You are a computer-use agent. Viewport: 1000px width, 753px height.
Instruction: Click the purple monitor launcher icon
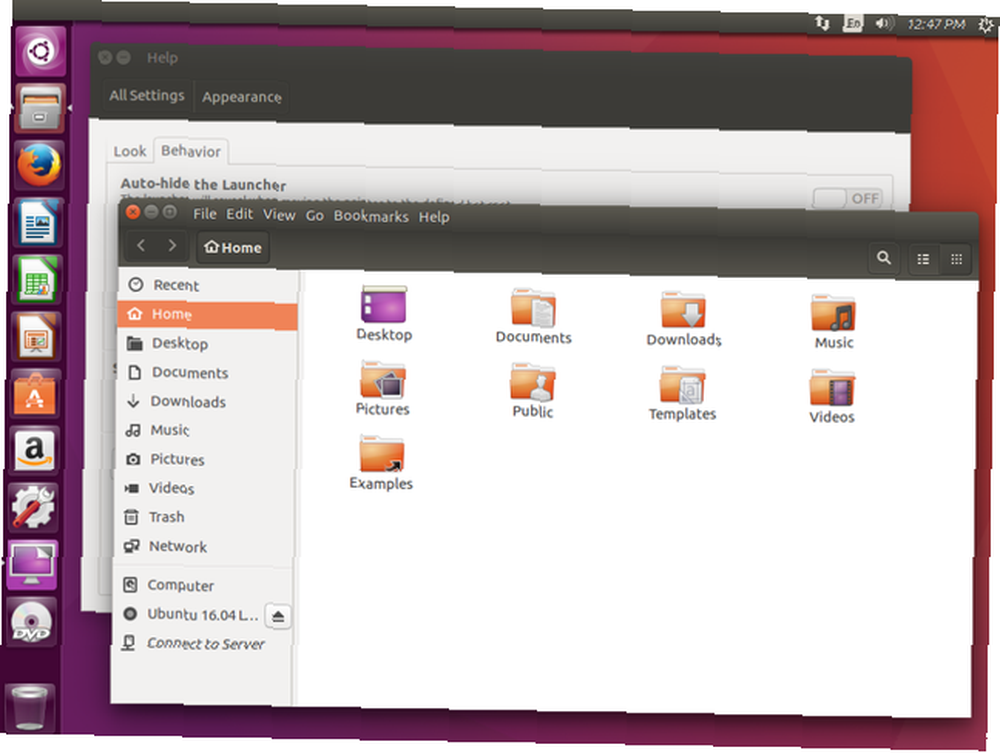tap(32, 565)
